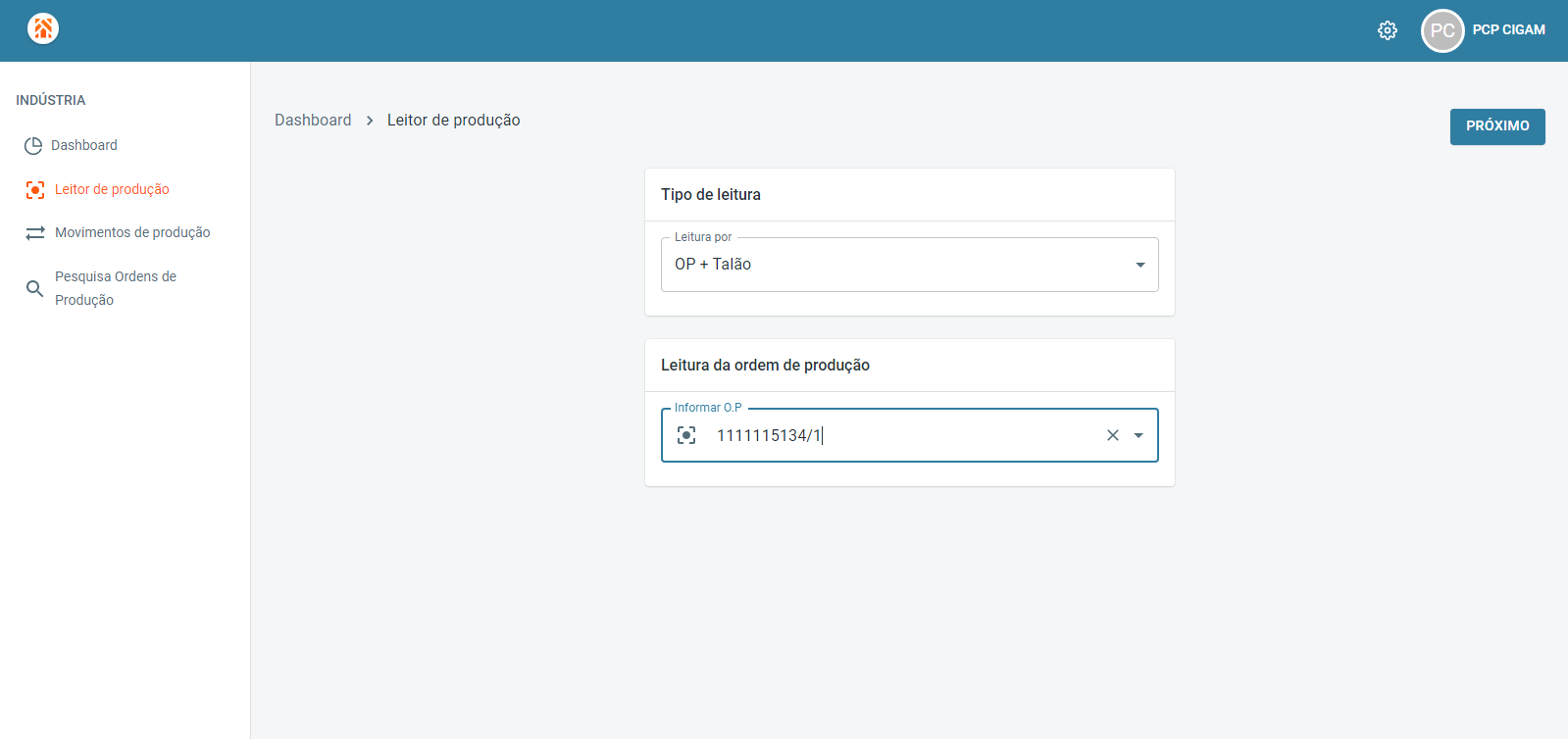1568x739 pixels.
Task: Select Leitor de produção in sidebar
Action: pyautogui.click(x=112, y=189)
